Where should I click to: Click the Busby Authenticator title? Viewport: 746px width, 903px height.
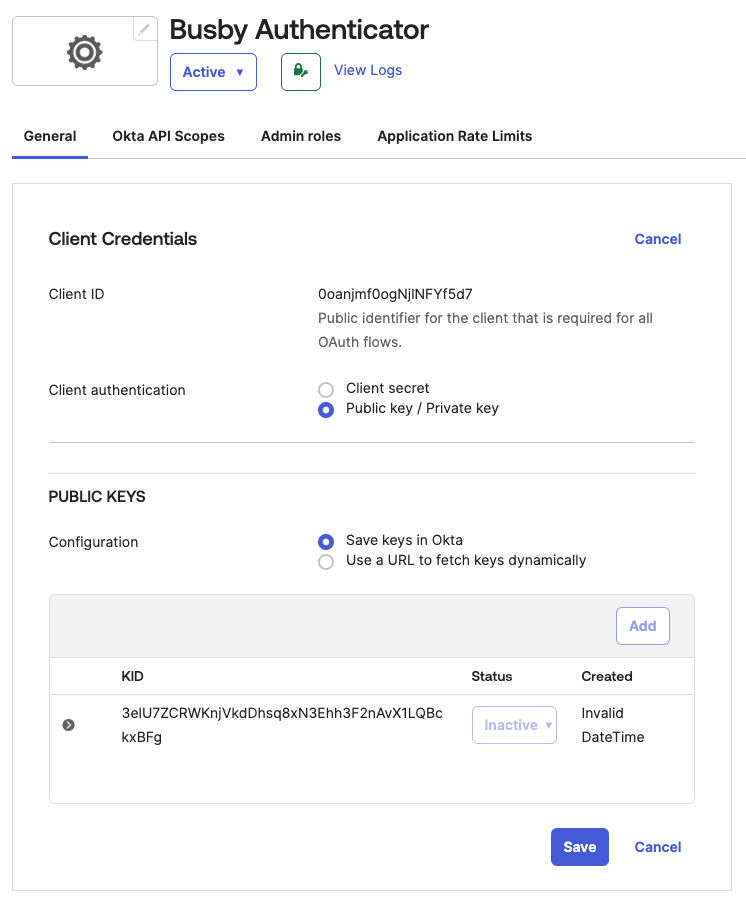(x=299, y=30)
